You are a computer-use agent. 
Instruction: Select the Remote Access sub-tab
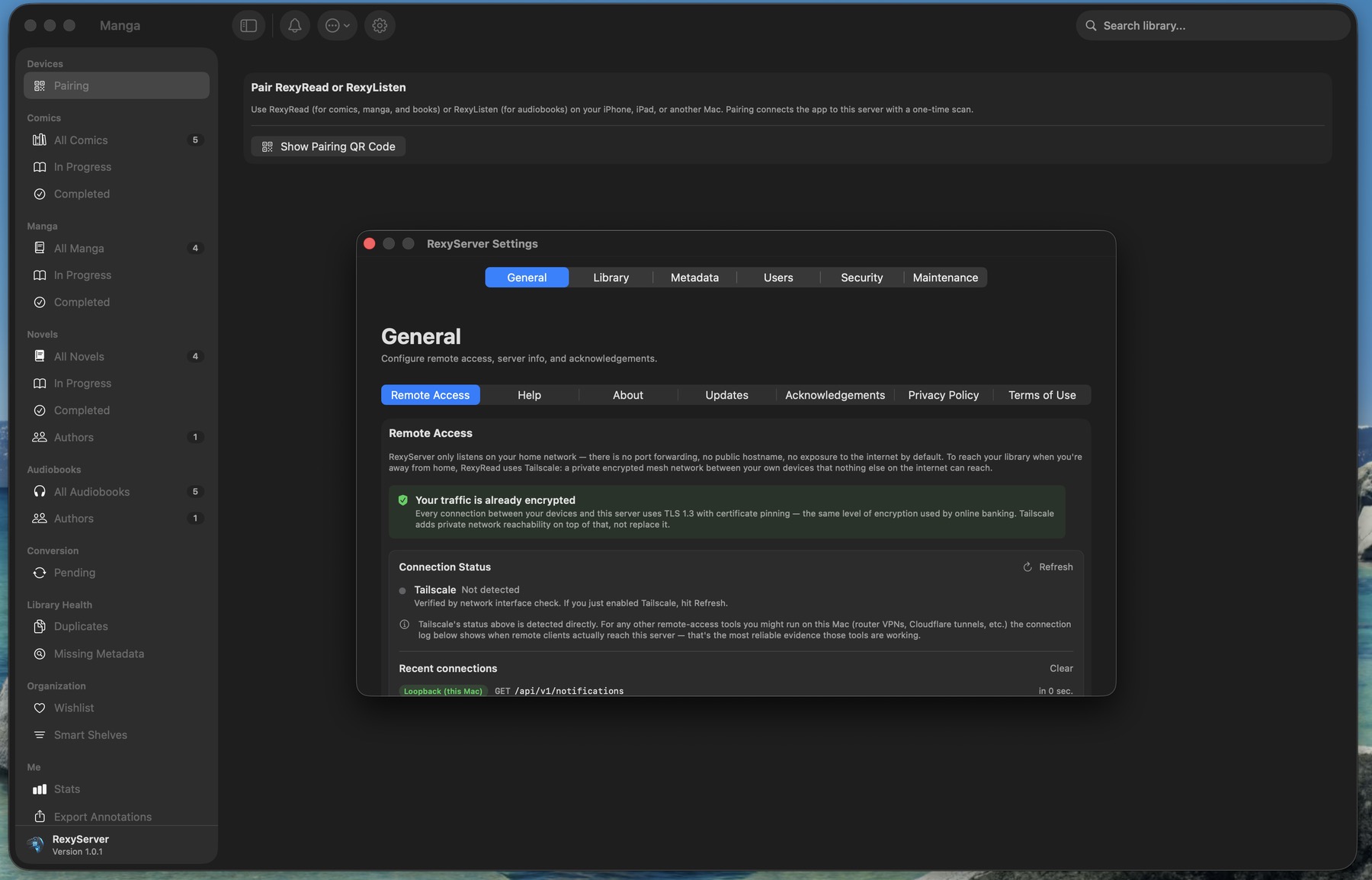[x=431, y=395]
